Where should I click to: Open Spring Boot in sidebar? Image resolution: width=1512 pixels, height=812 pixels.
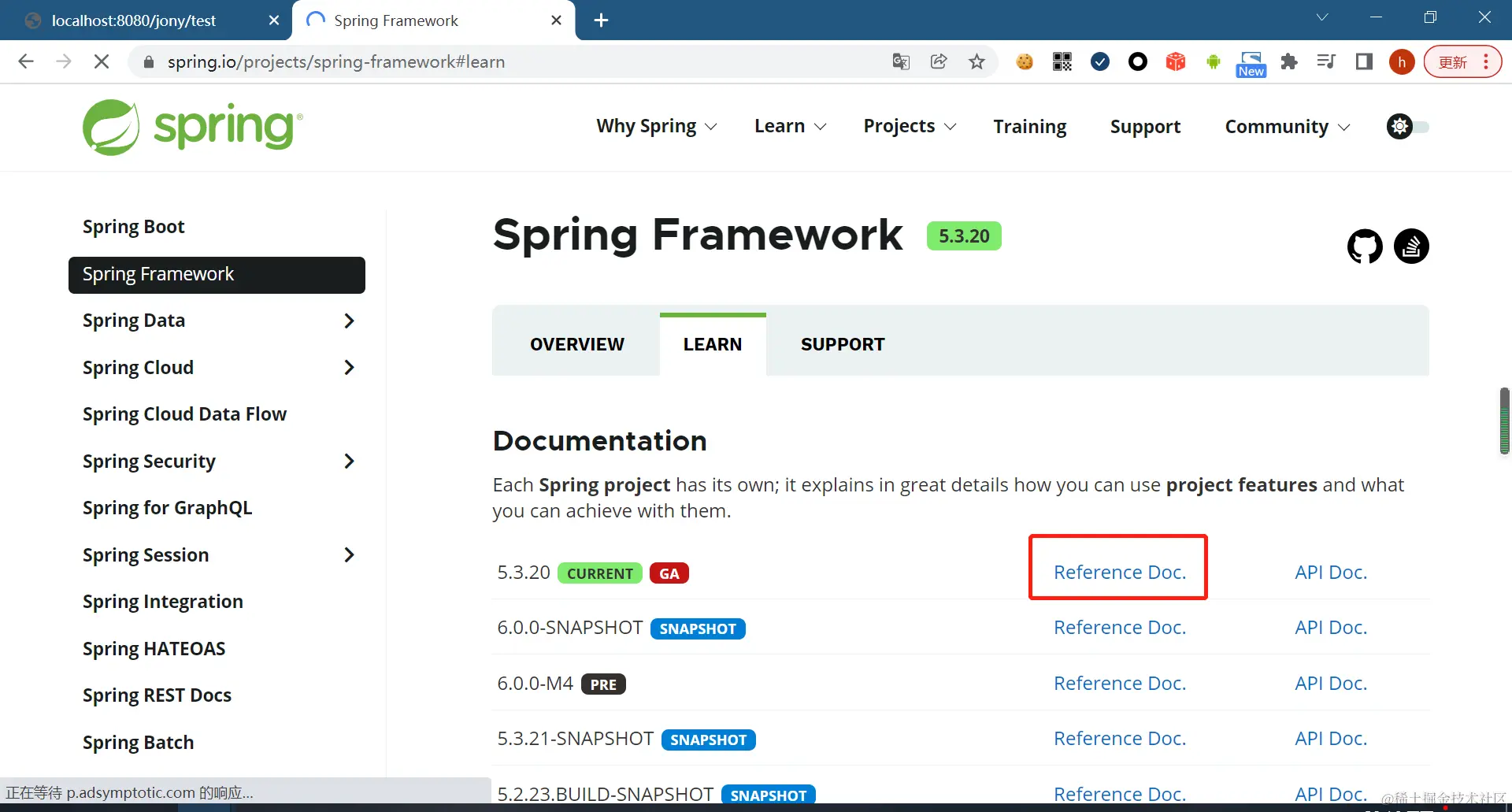click(x=134, y=227)
